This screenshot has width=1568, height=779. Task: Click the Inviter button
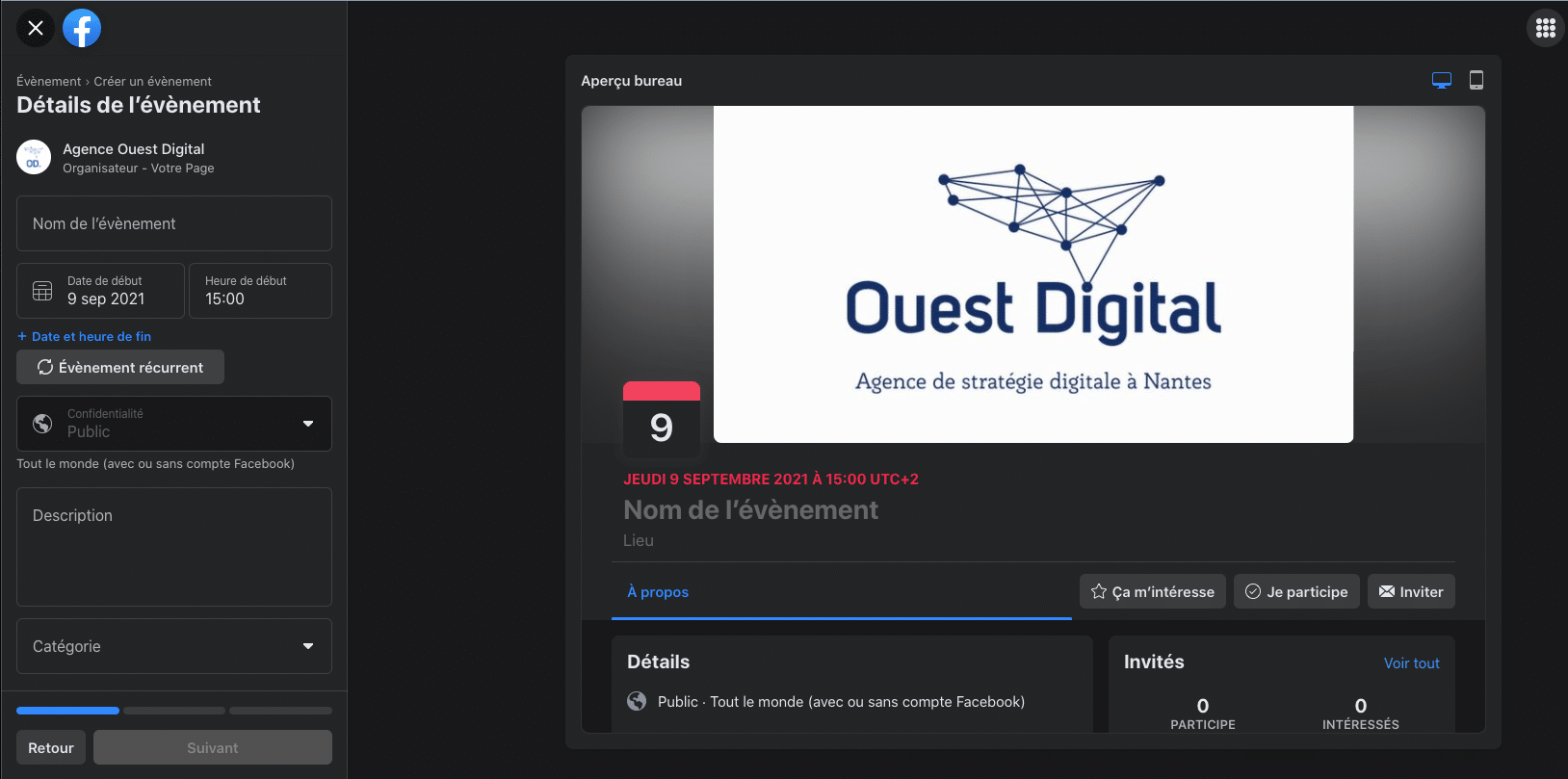pyautogui.click(x=1411, y=591)
